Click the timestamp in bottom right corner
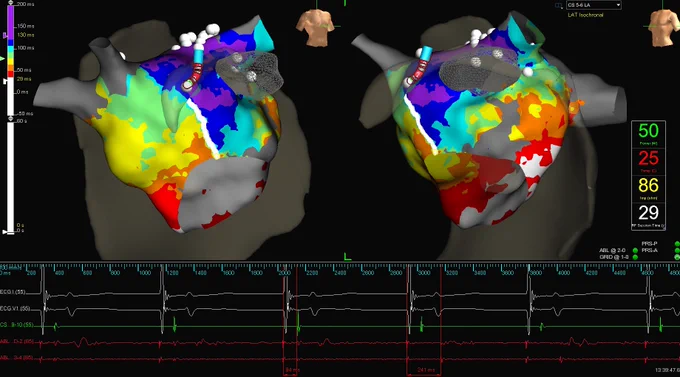Image resolution: width=680 pixels, height=377 pixels. point(667,370)
